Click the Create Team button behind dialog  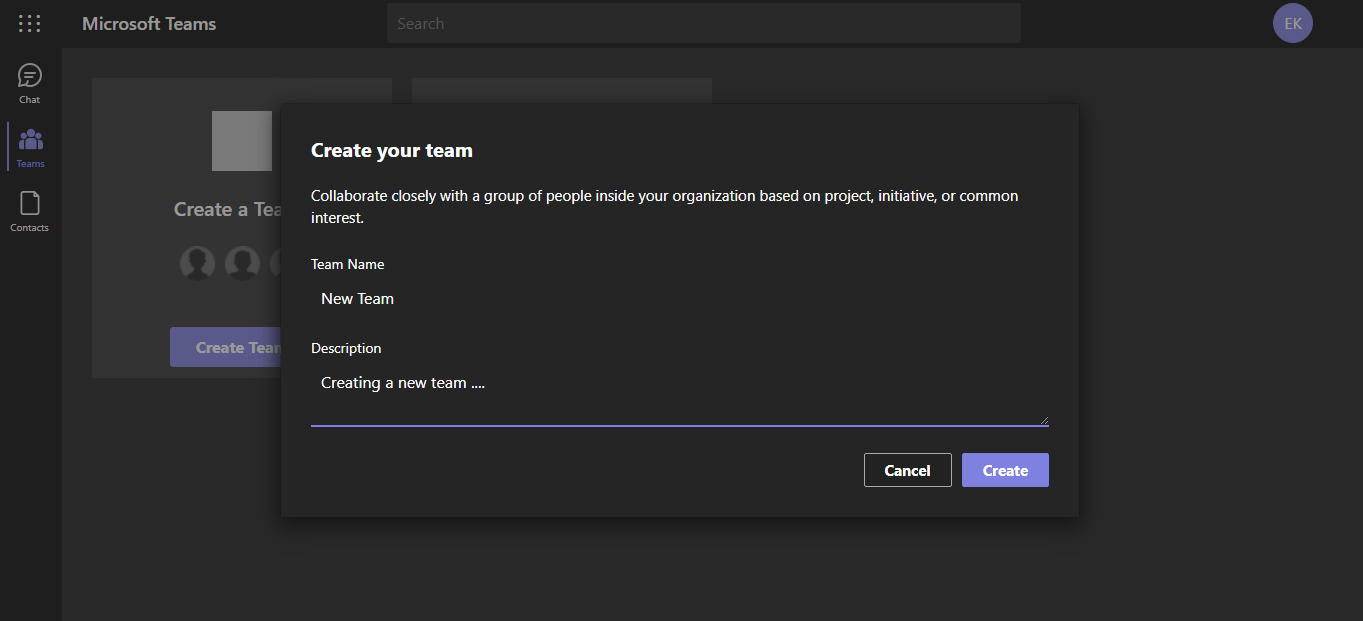click(226, 347)
